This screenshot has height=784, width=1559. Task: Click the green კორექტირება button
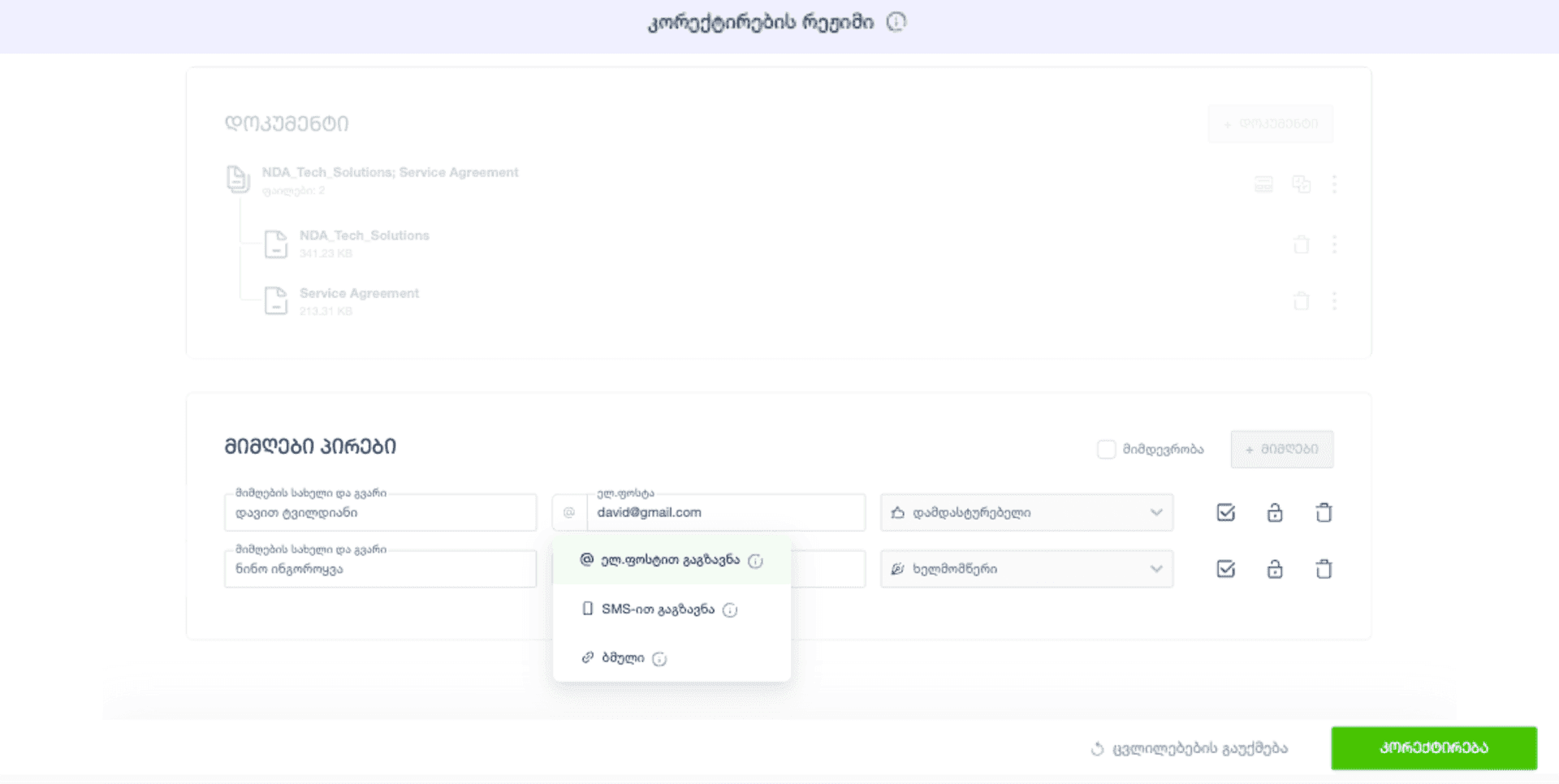click(1434, 747)
